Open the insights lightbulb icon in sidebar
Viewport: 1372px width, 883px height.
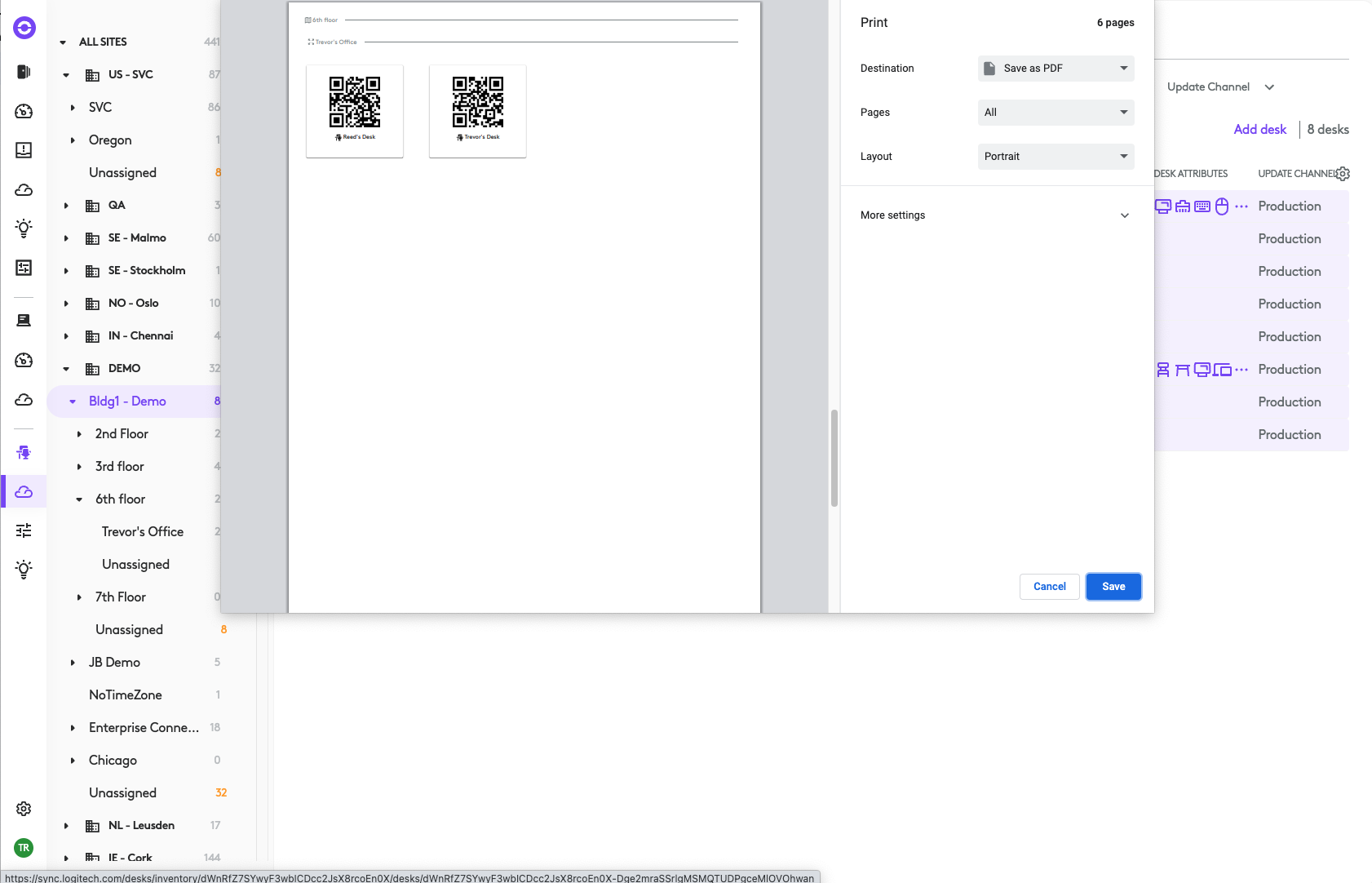pyautogui.click(x=24, y=229)
